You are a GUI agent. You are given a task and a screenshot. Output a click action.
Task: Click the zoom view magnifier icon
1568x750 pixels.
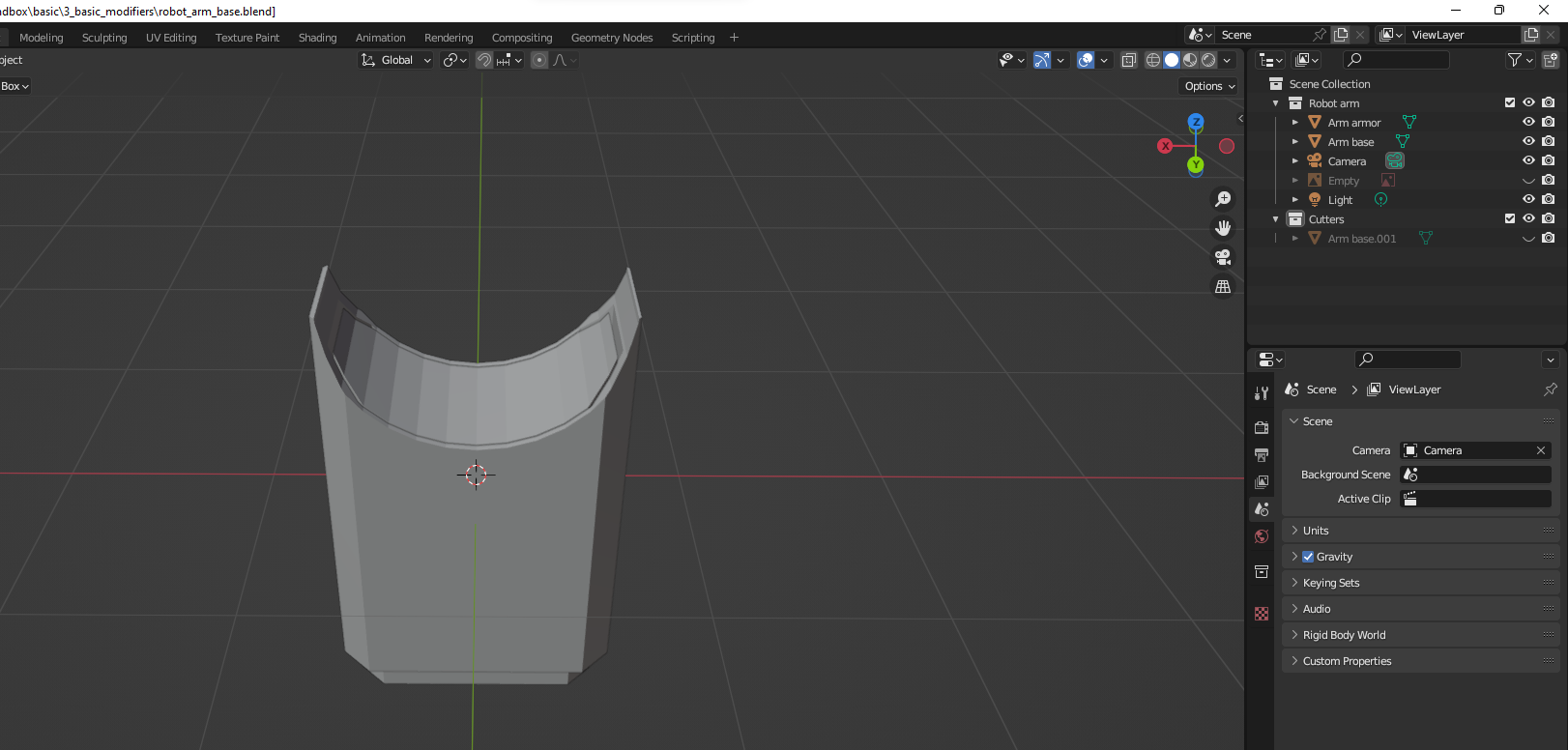click(x=1223, y=199)
